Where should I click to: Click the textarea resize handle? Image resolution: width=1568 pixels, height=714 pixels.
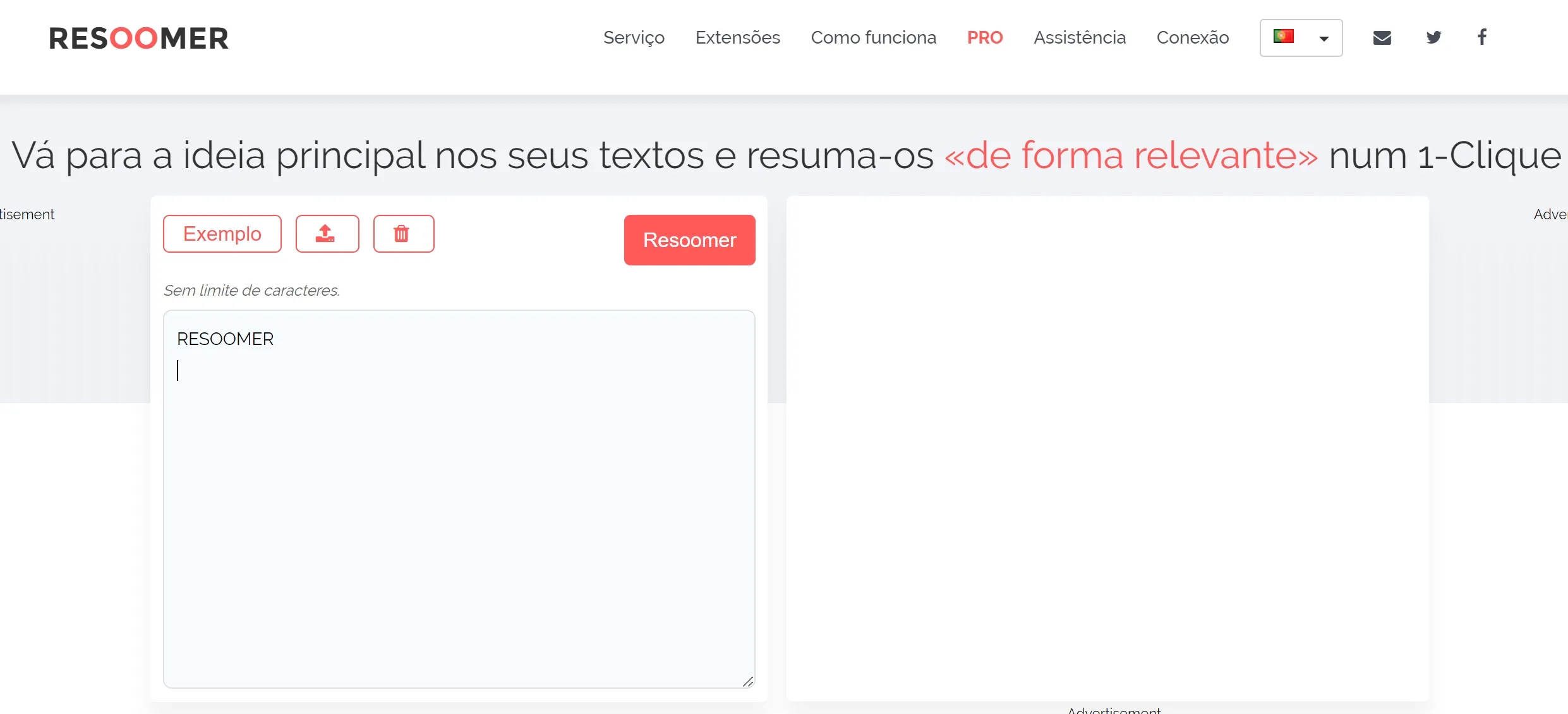(x=749, y=681)
